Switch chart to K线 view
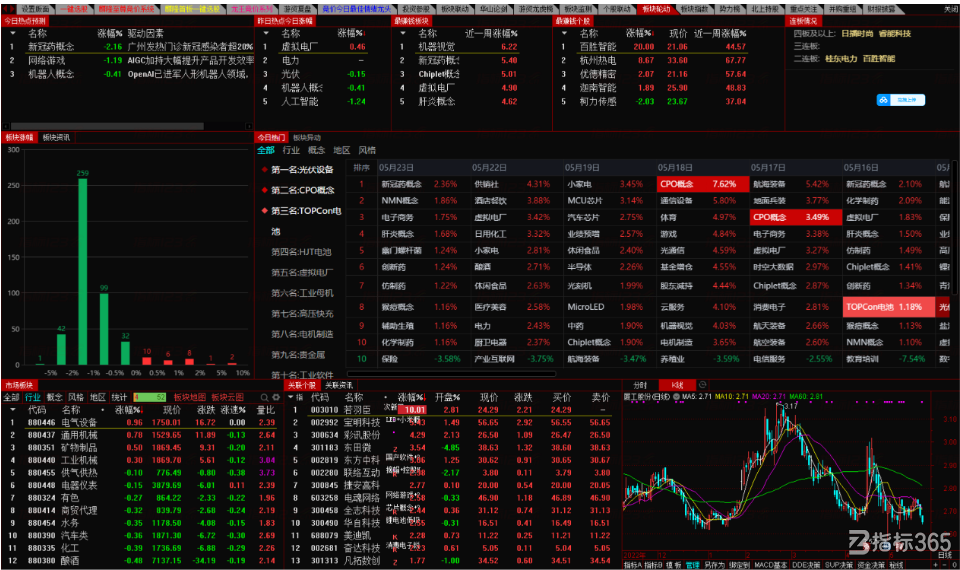The height and width of the screenshot is (570, 960). pos(677,385)
